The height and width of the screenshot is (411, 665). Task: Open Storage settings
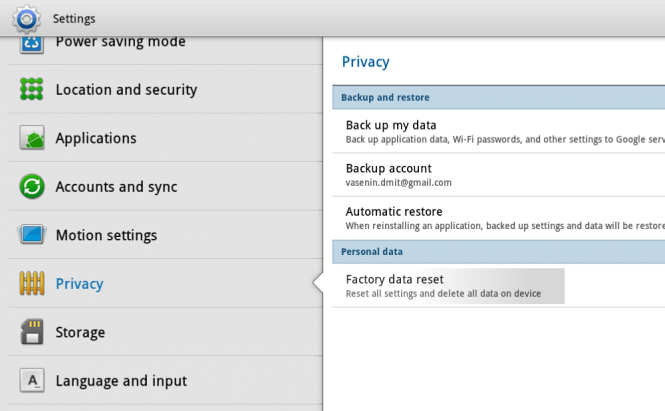point(166,332)
